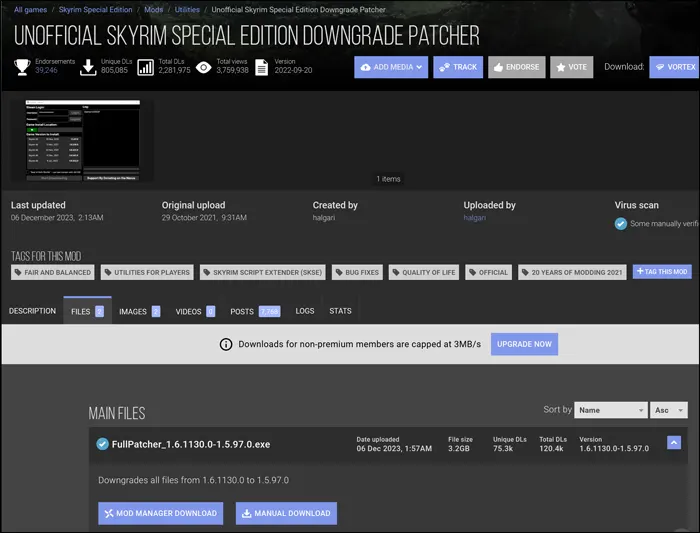
Task: Select the Official tag
Action: click(488, 272)
